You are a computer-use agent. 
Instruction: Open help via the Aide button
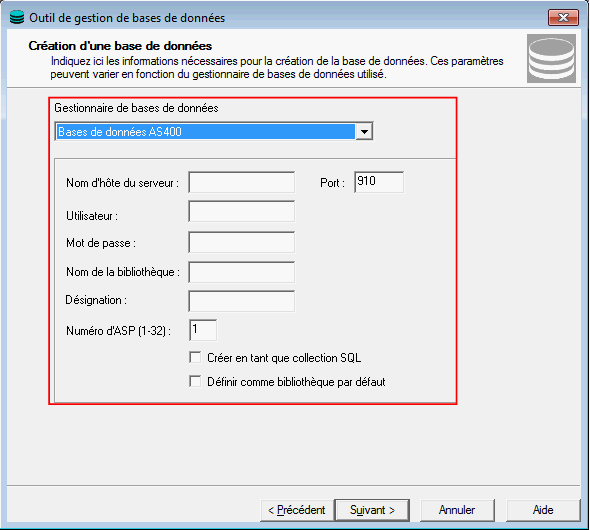point(543,510)
